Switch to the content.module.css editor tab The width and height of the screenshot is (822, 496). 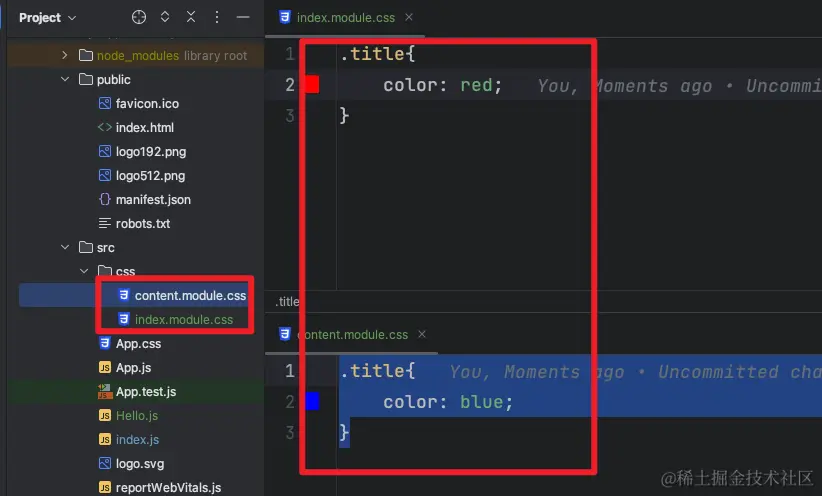[x=352, y=335]
